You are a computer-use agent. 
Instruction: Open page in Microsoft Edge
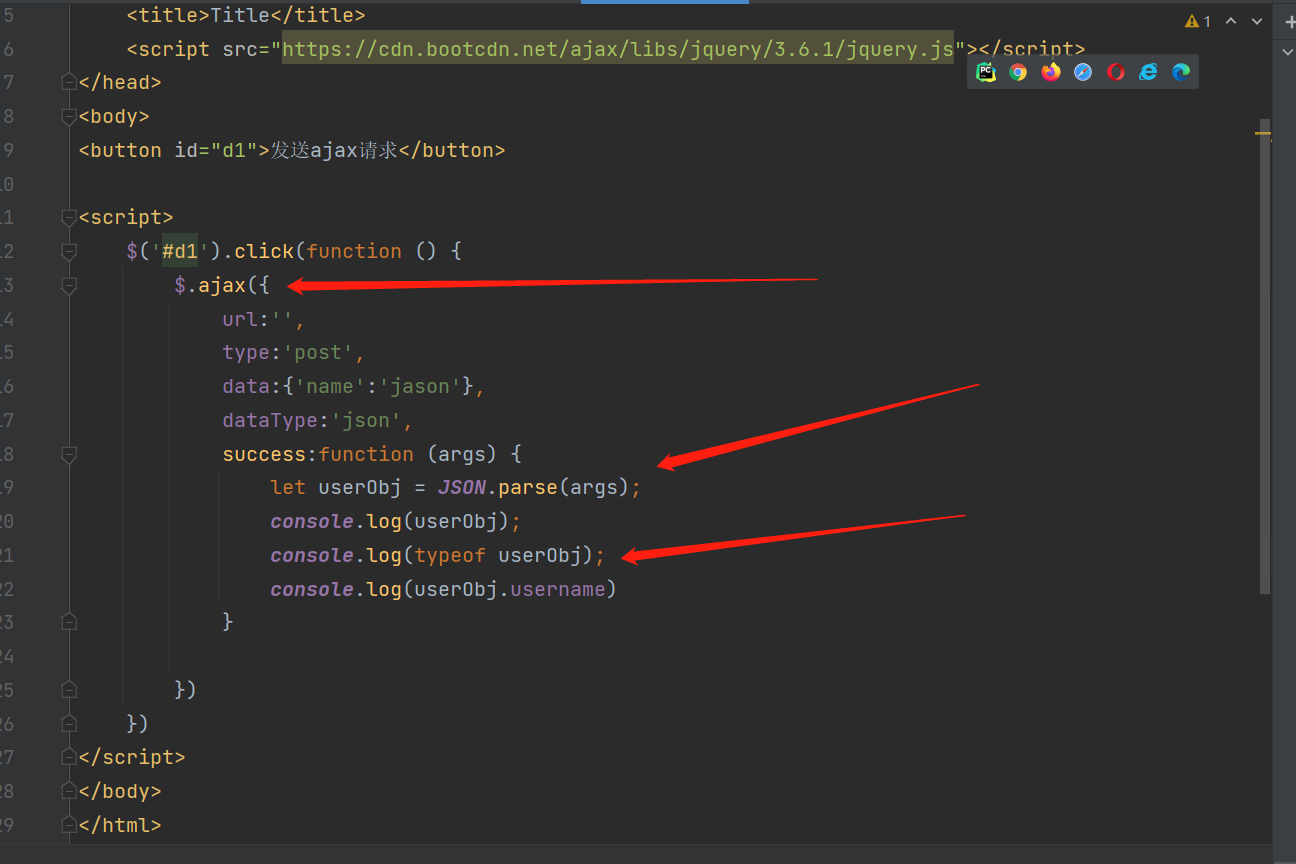click(x=1181, y=72)
